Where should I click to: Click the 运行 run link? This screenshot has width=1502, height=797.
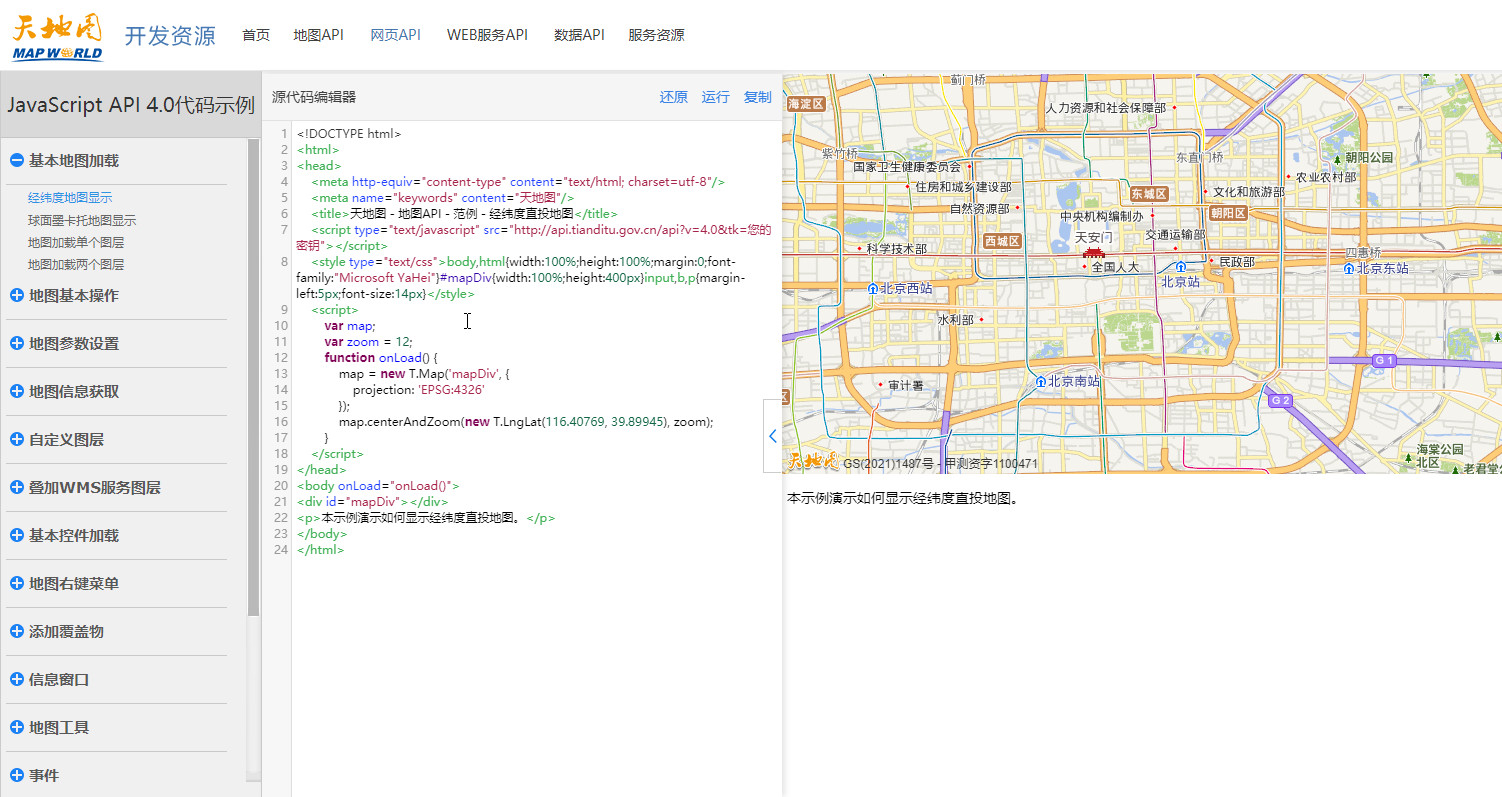click(x=715, y=97)
